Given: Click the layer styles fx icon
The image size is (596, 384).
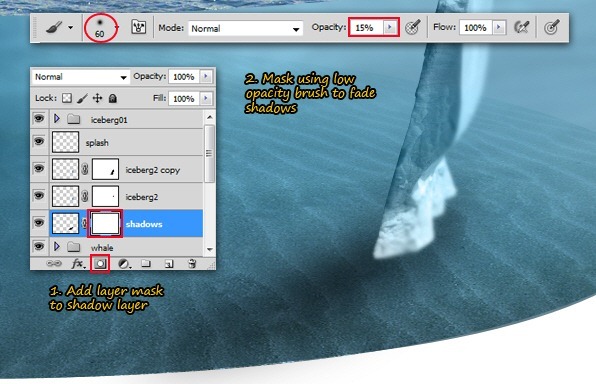Looking at the screenshot, I should [78, 263].
